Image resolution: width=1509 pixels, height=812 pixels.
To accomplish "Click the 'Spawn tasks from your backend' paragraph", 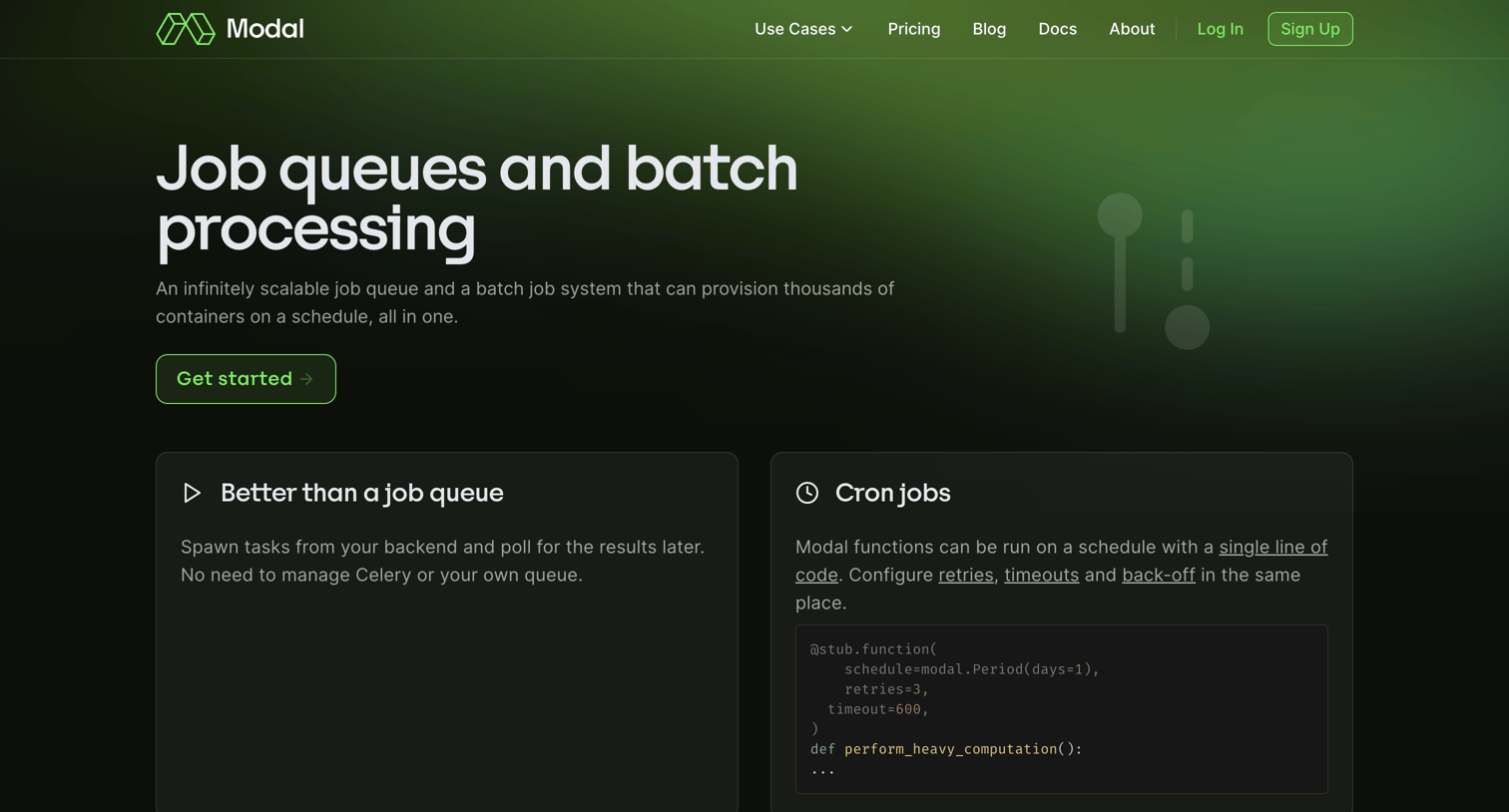I will coord(442,561).
